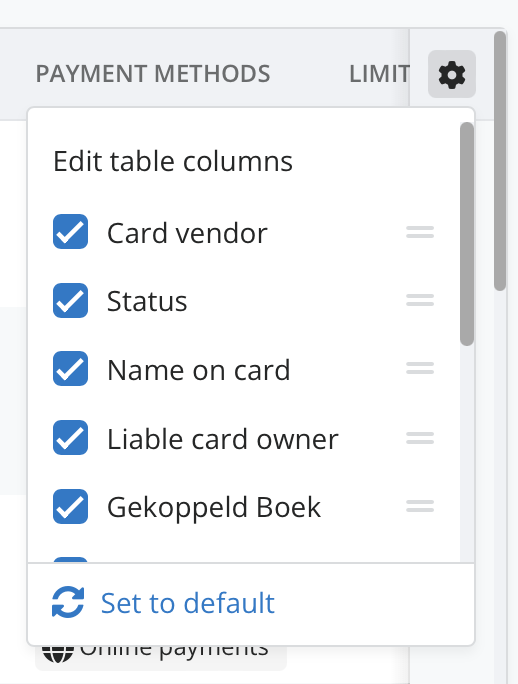The width and height of the screenshot is (518, 684).
Task: Click the gear settings icon
Action: [x=452, y=75]
